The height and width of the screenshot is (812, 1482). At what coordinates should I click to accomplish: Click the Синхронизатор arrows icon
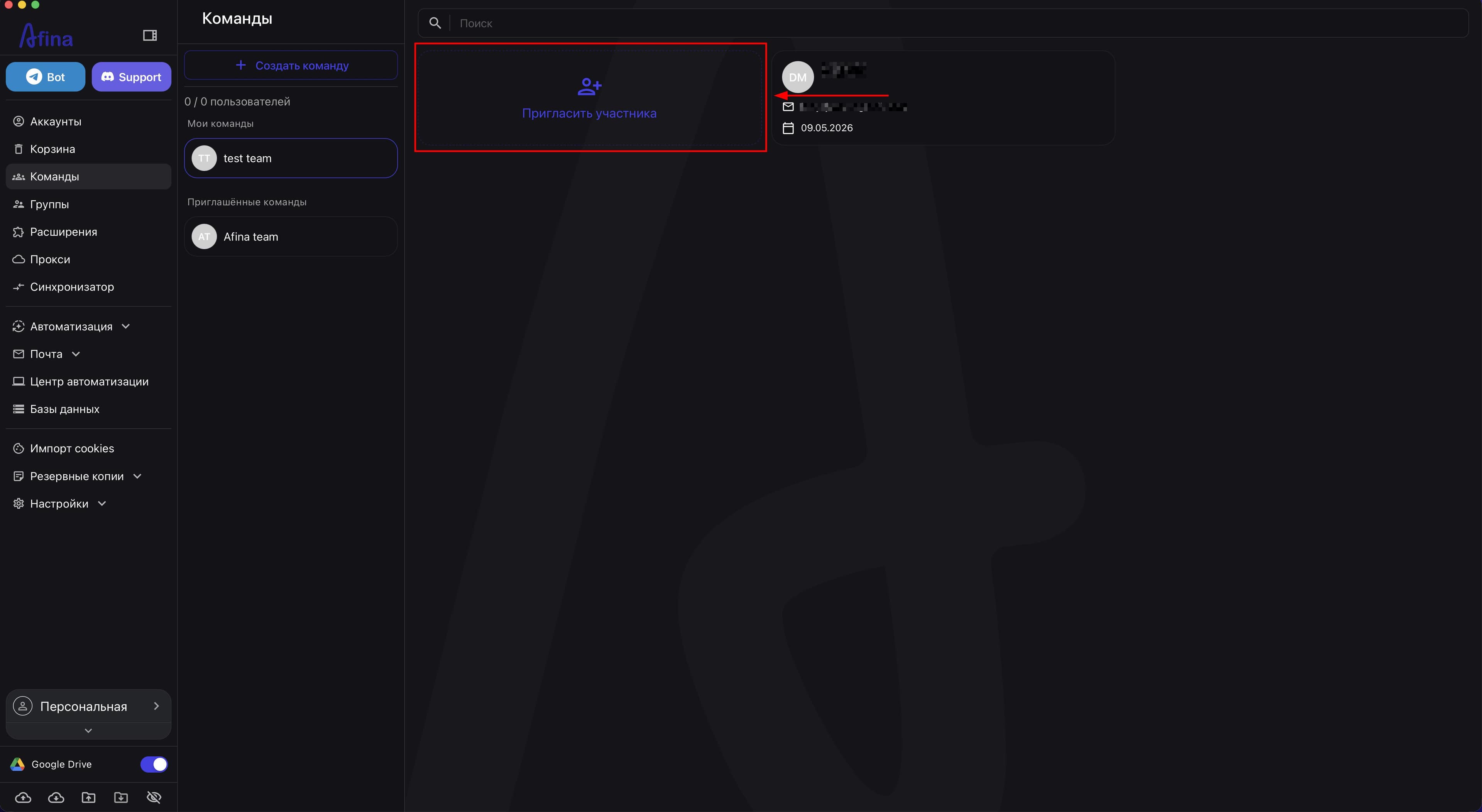click(x=19, y=287)
